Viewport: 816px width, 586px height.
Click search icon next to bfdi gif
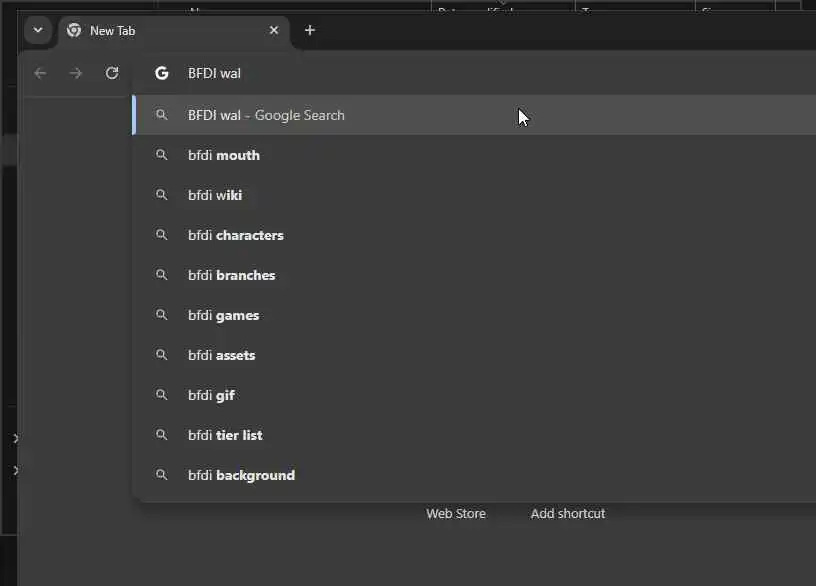[162, 395]
